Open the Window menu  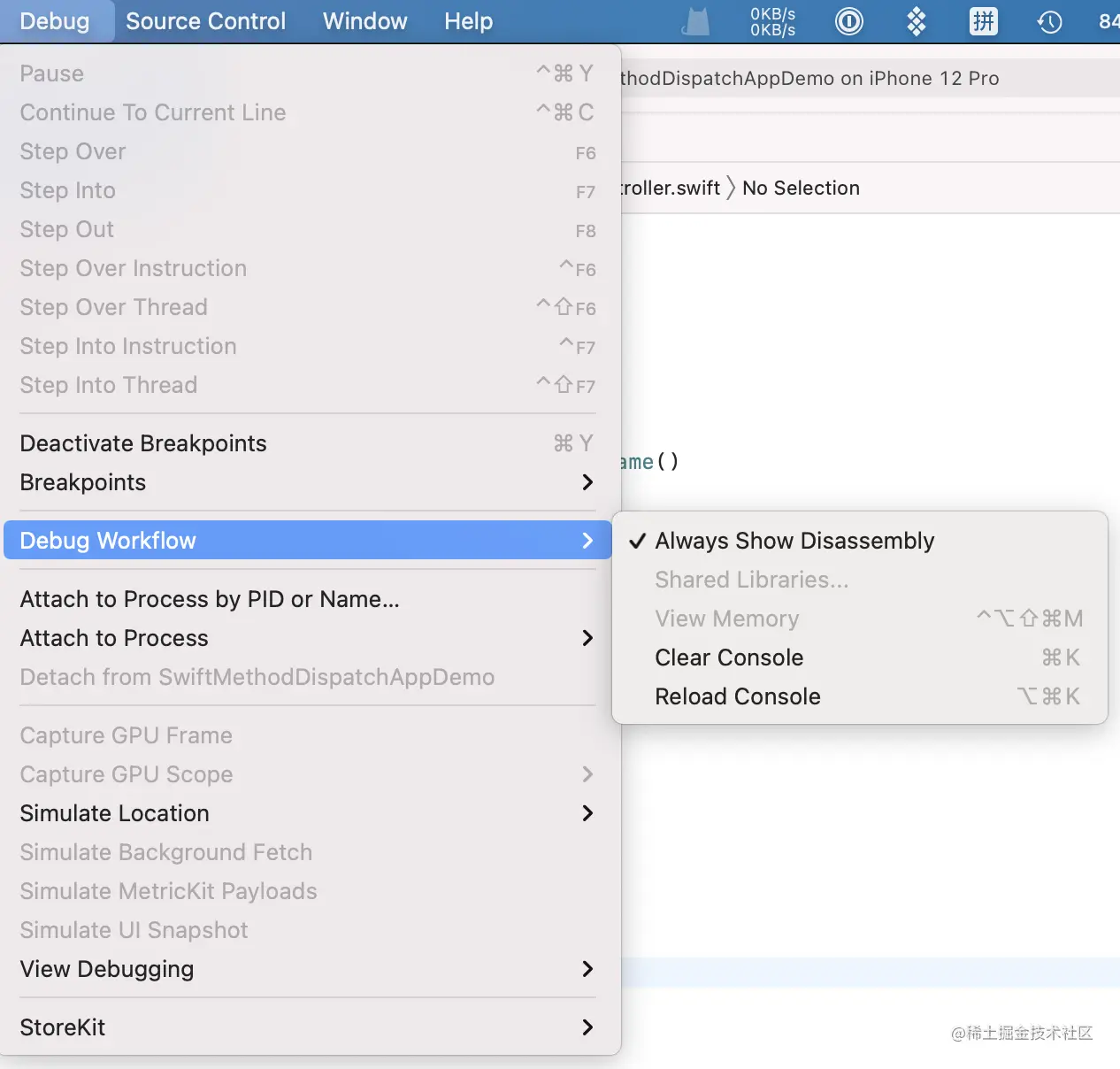point(364,21)
